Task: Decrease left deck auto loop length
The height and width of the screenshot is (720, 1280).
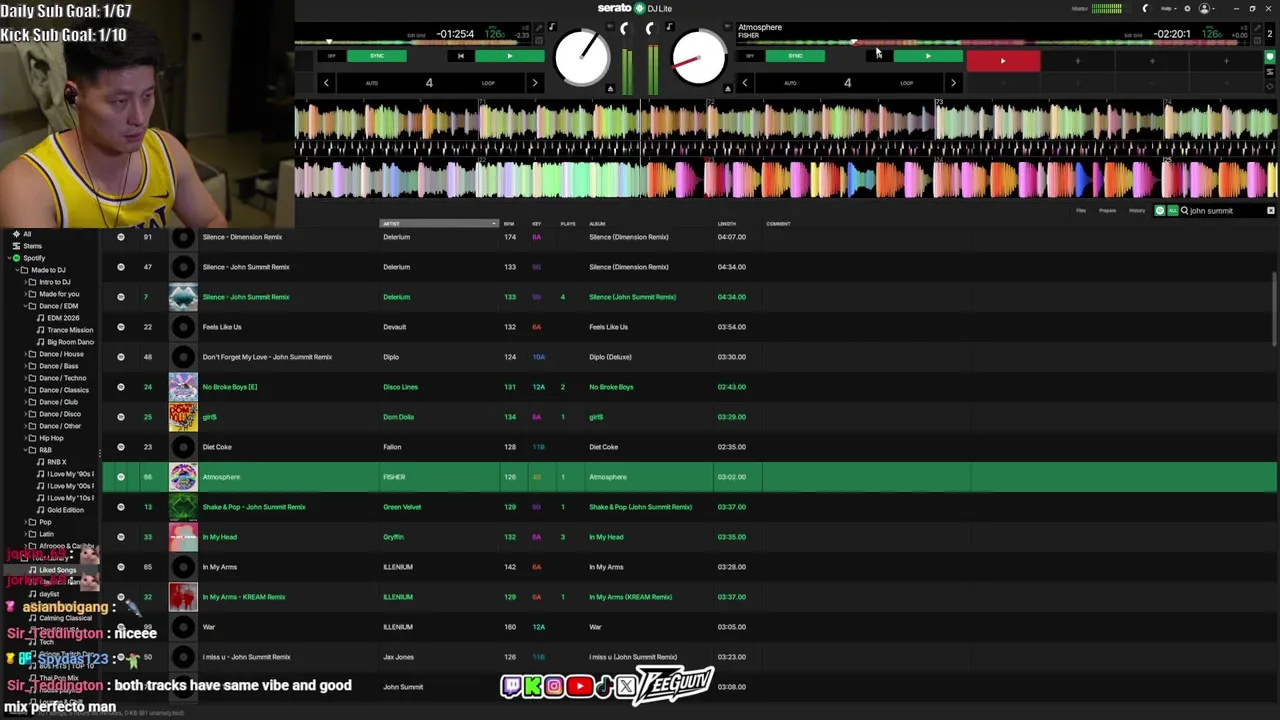Action: (326, 83)
